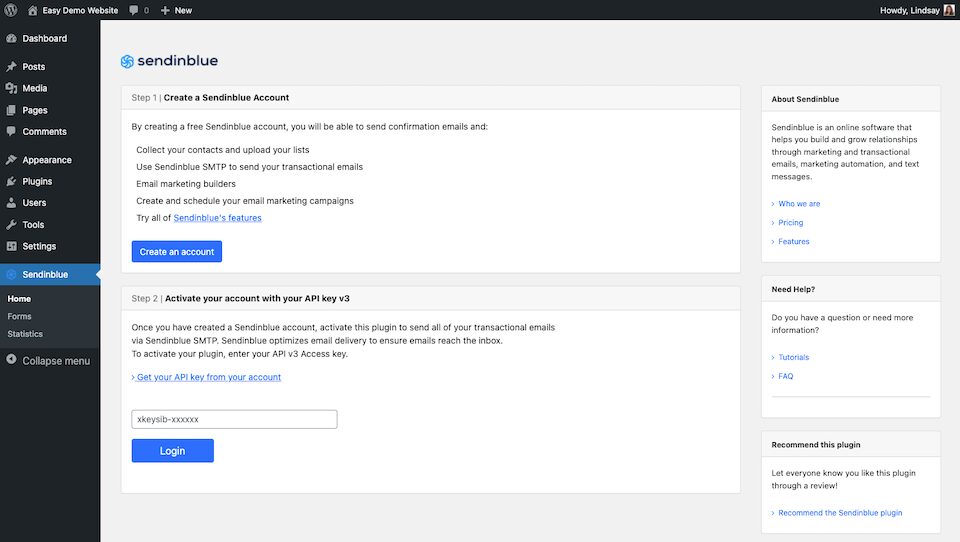Click the Settings icon in sidebar
This screenshot has width=960, height=542.
(x=11, y=246)
